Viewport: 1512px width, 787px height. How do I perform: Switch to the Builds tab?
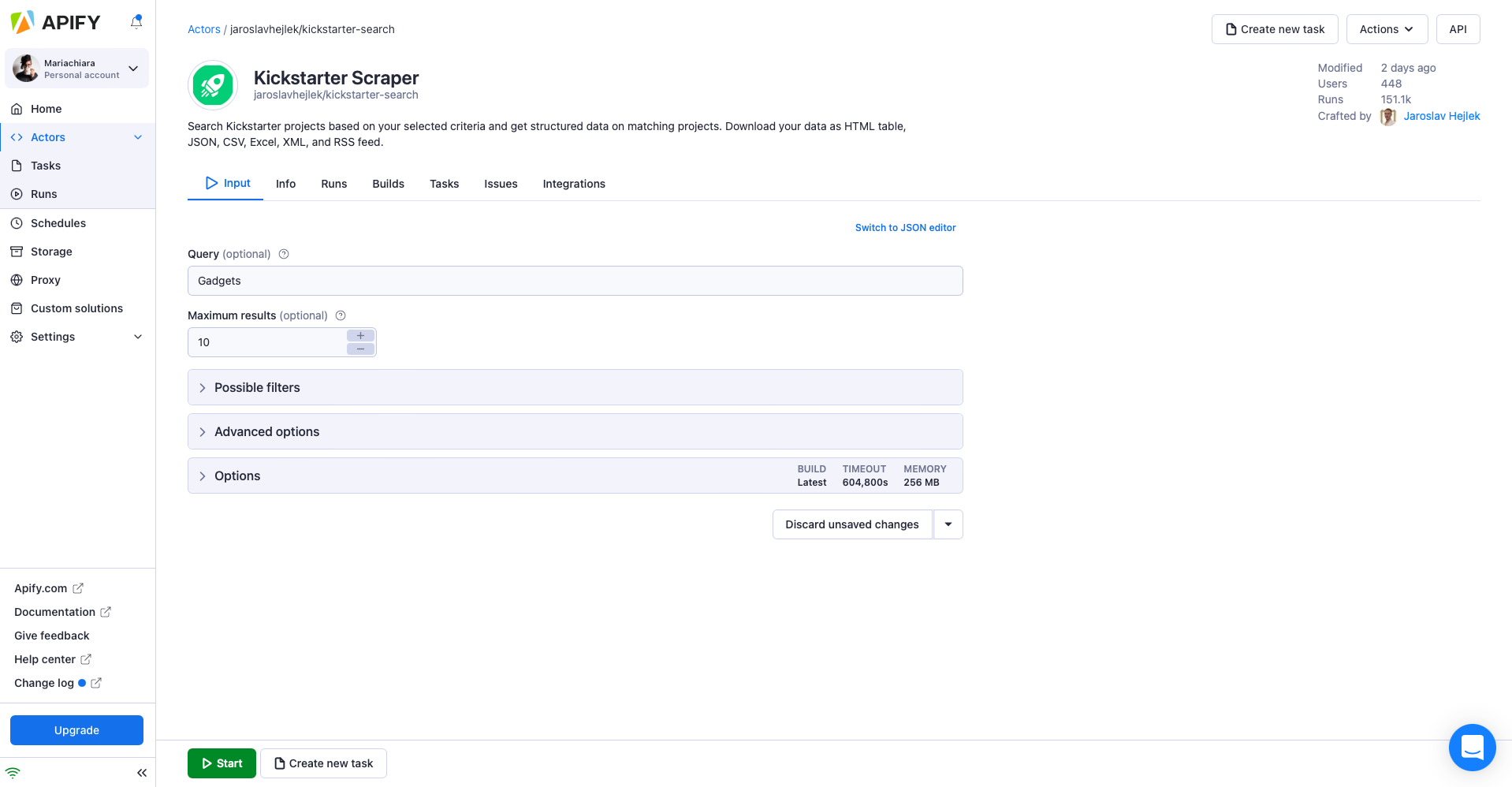coord(388,183)
